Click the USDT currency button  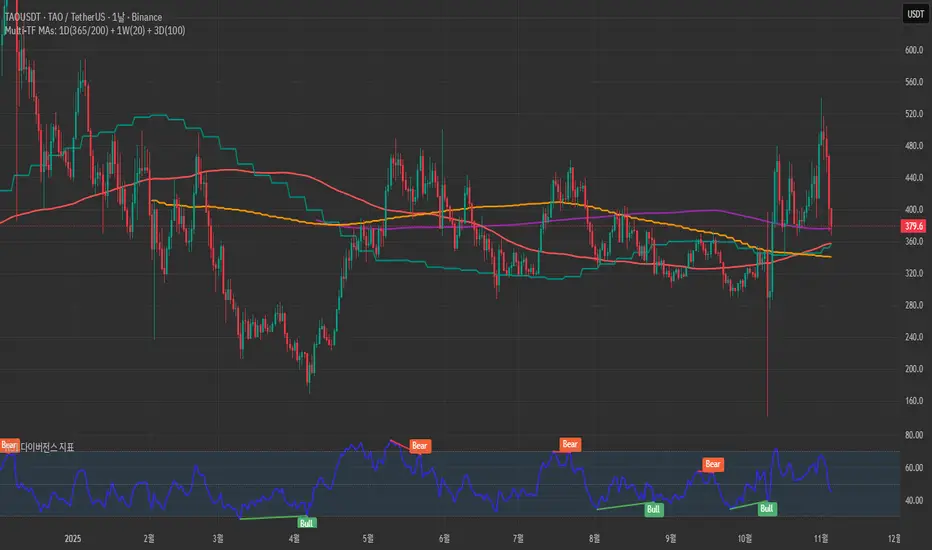tap(915, 14)
